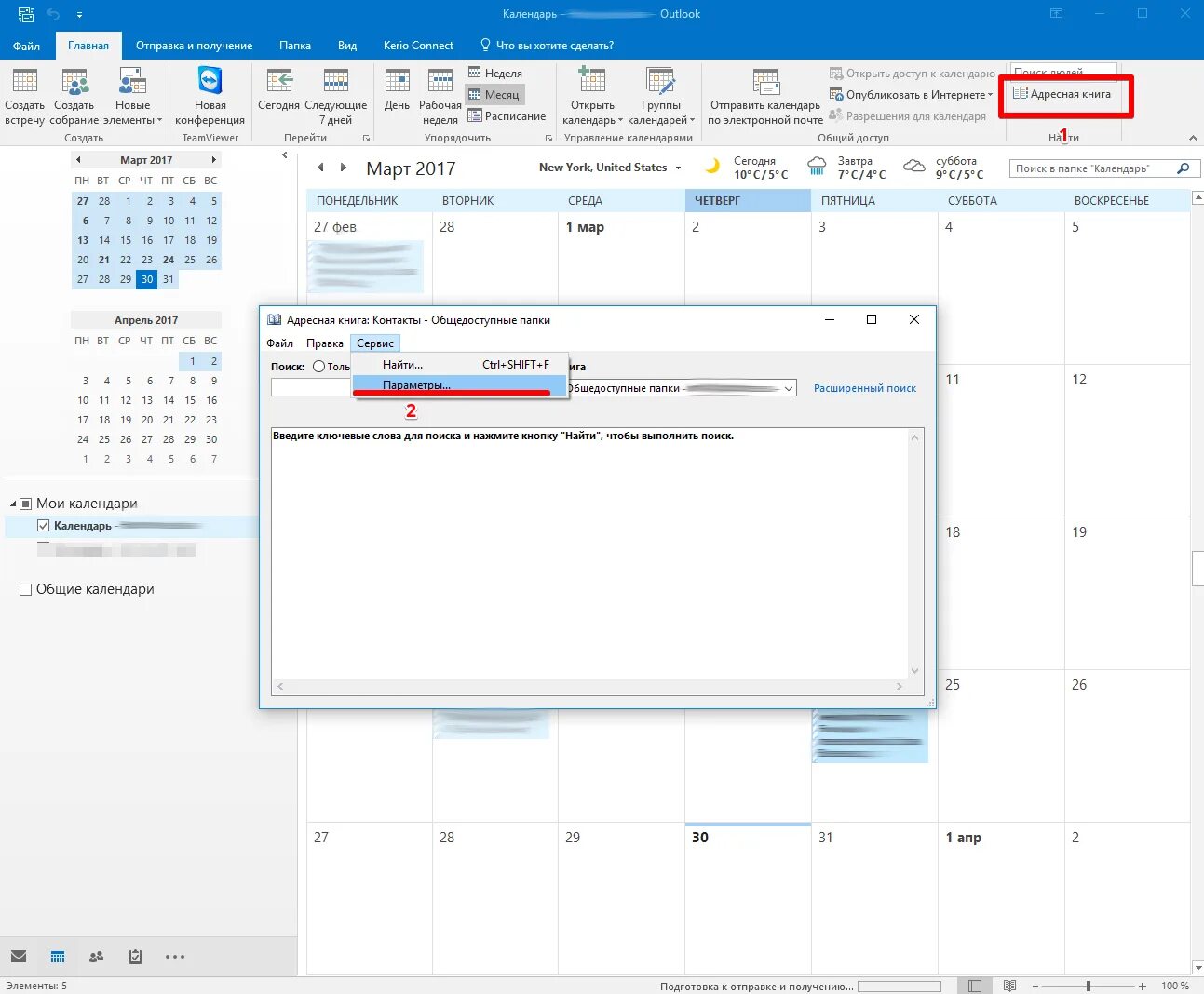The image size is (1204, 994).
Task: Click Отправить календарь по электронной почте
Action: (x=765, y=96)
